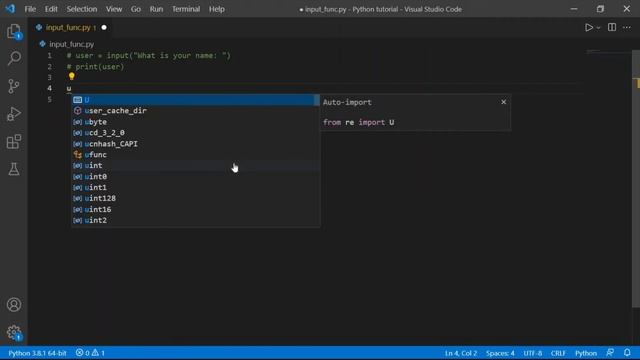Open the Go menu
The height and width of the screenshot is (360, 640).
click(x=136, y=9)
